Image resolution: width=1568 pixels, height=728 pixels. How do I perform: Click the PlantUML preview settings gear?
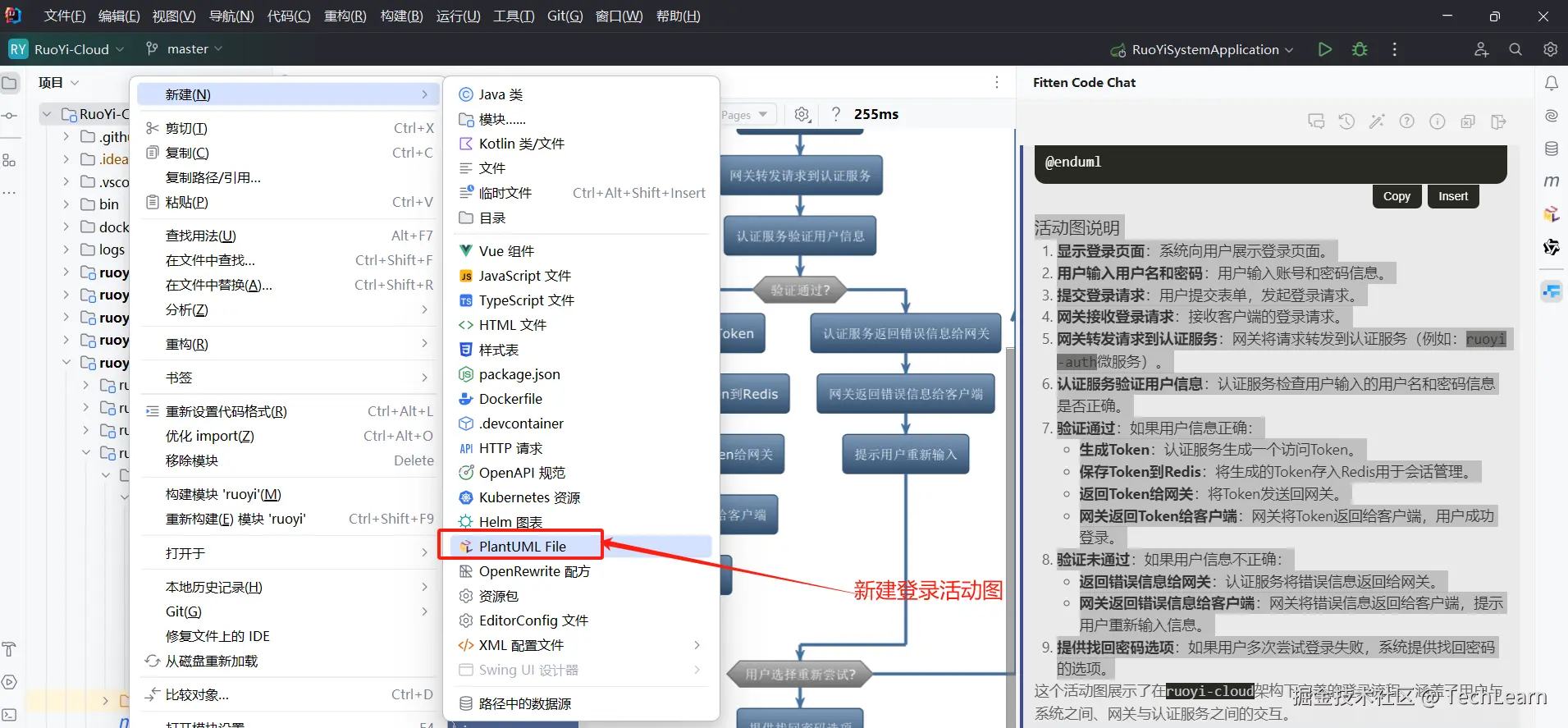tap(802, 114)
